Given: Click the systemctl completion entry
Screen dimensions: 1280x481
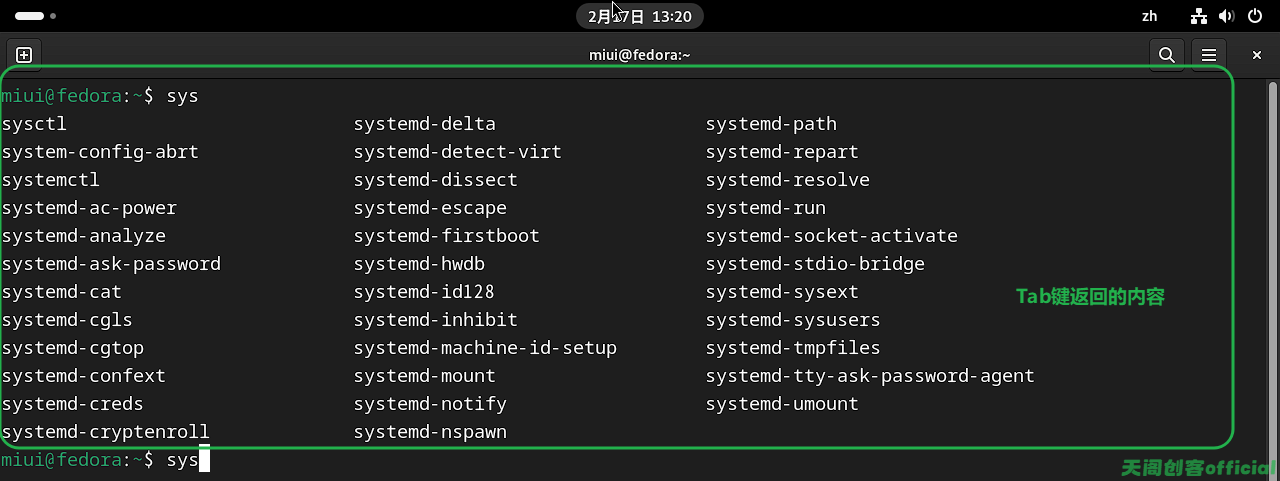Looking at the screenshot, I should pyautogui.click(x=51, y=180).
